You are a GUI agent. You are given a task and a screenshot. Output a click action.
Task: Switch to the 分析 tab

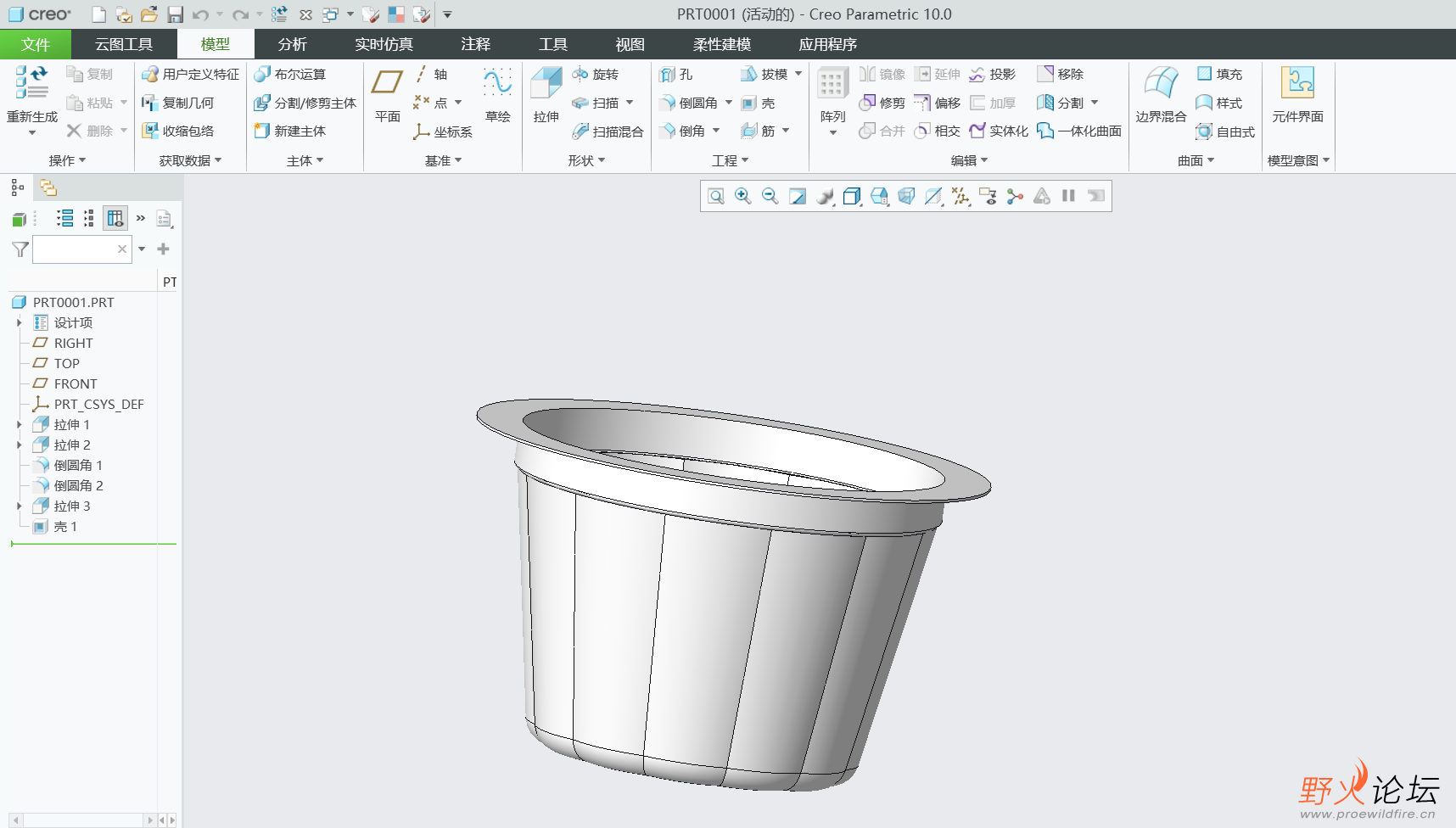[292, 44]
